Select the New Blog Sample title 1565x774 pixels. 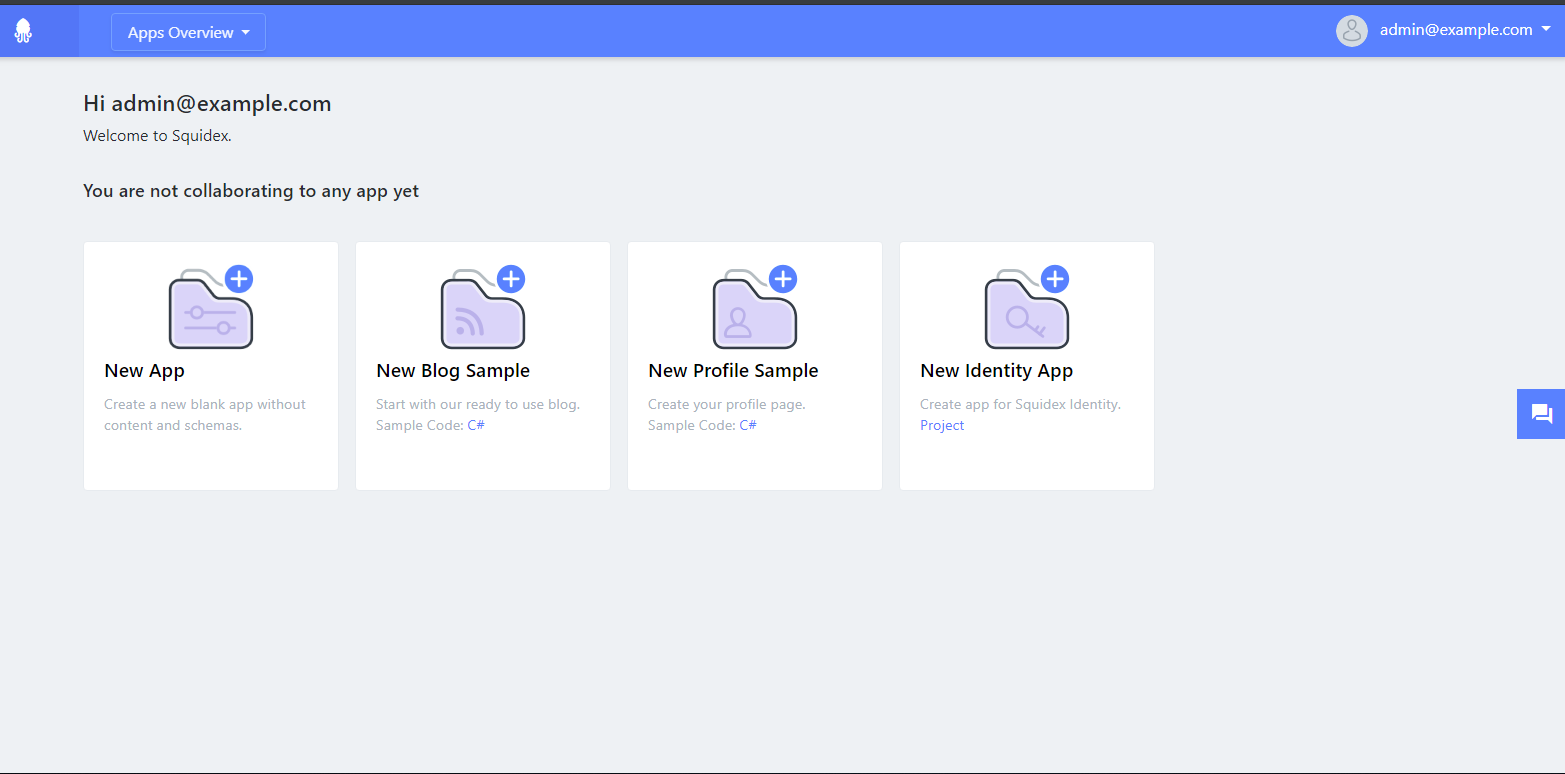click(453, 371)
